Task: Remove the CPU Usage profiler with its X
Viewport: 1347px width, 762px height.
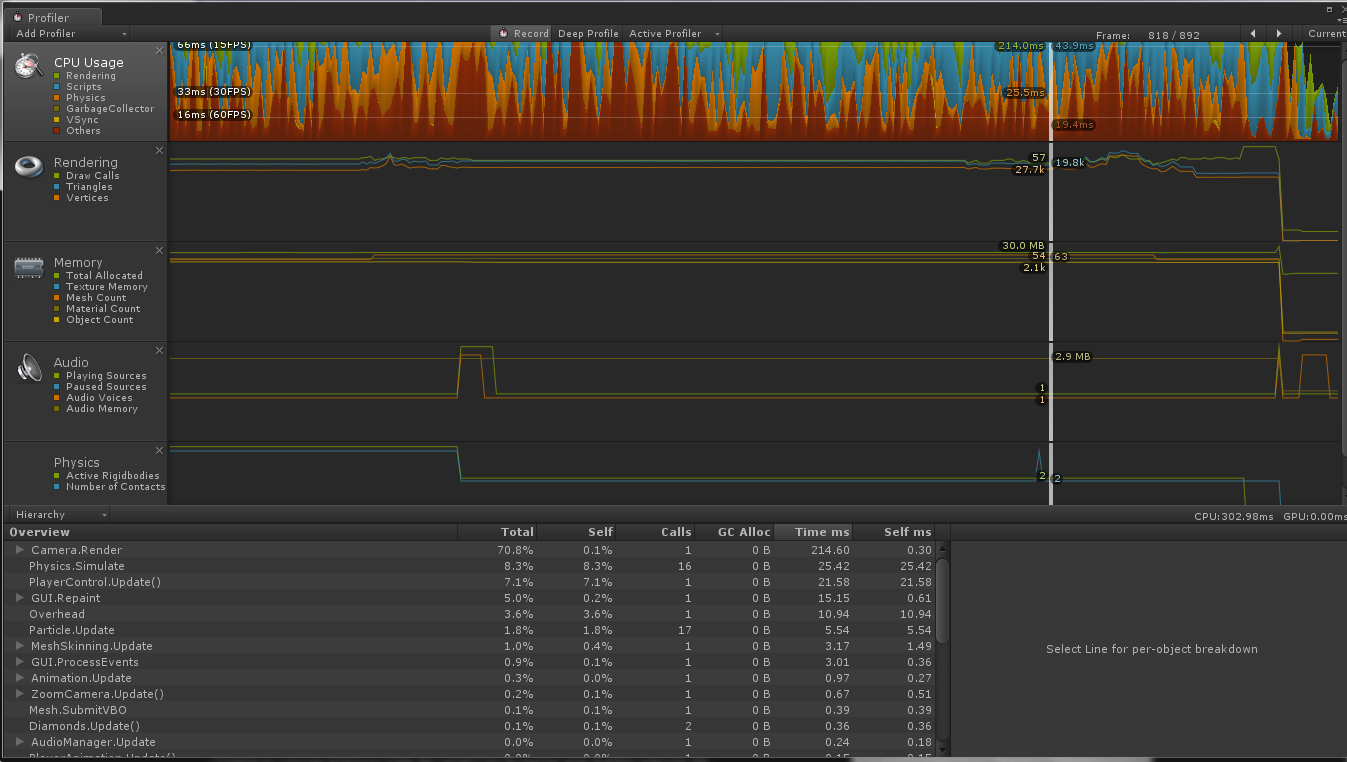Action: (159, 50)
